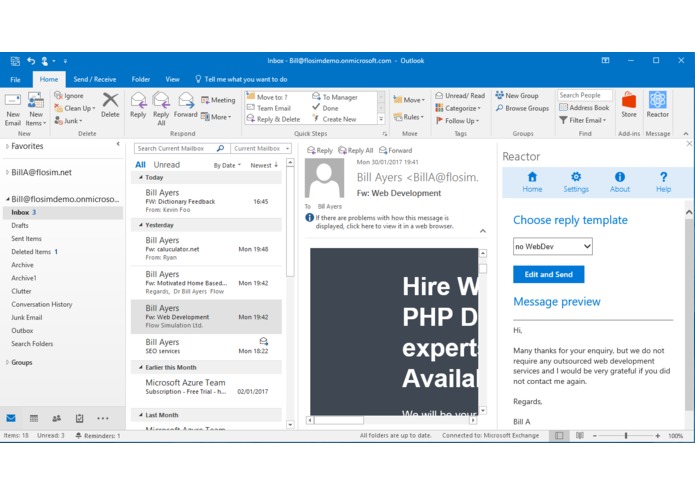Image resolution: width=695 pixels, height=494 pixels.
Task: Open the By Date sort dropdown
Action: 227,165
